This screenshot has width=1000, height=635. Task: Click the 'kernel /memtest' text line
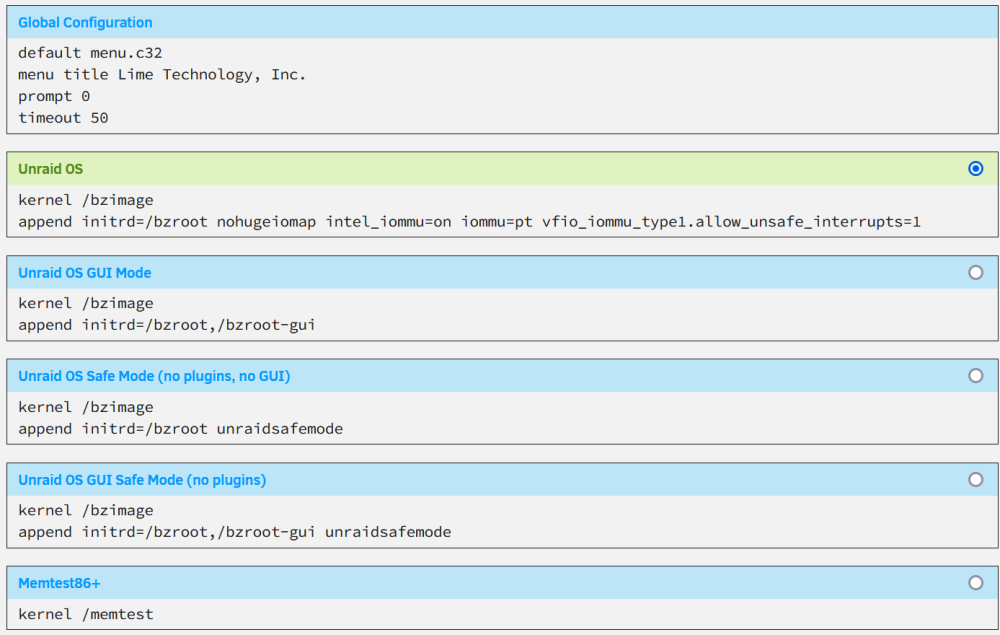85,615
